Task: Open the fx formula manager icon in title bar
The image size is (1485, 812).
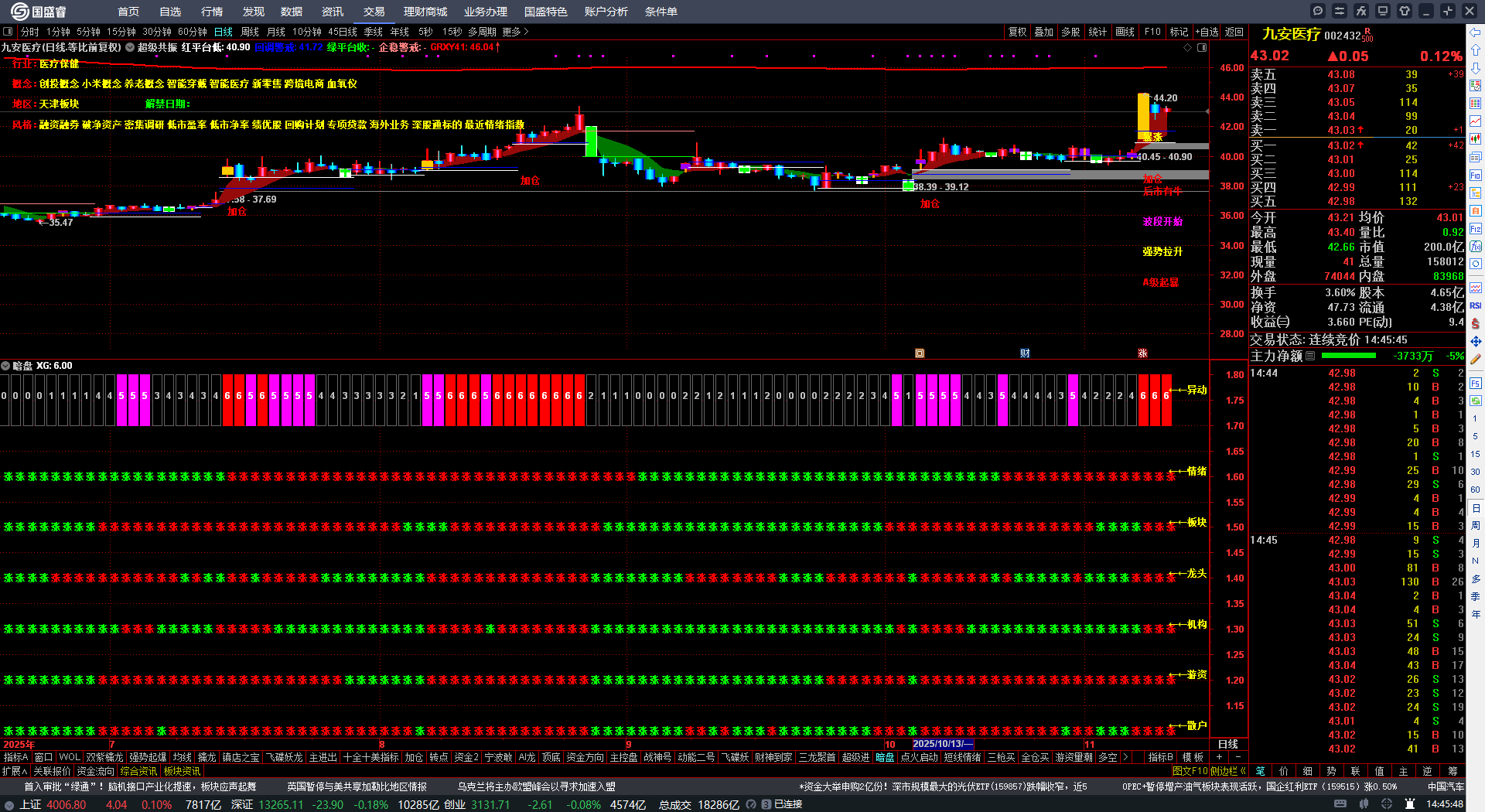Action: tap(1361, 11)
